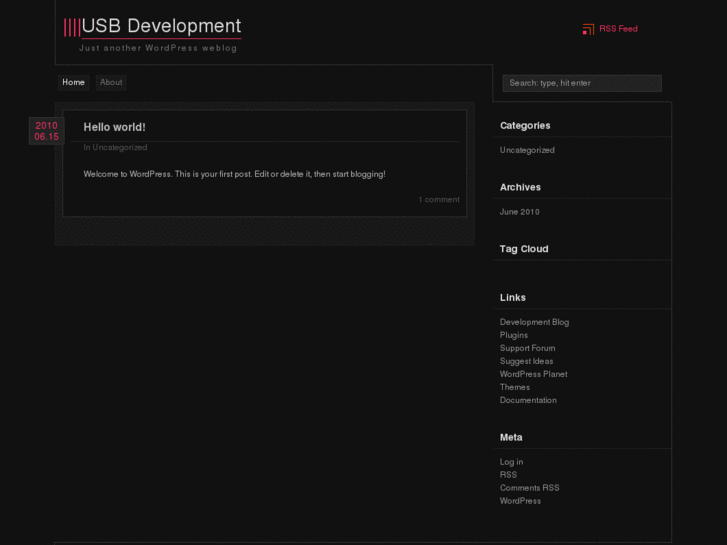This screenshot has height=545, width=727.
Task: Visit the Development Blog link
Action: pos(534,322)
